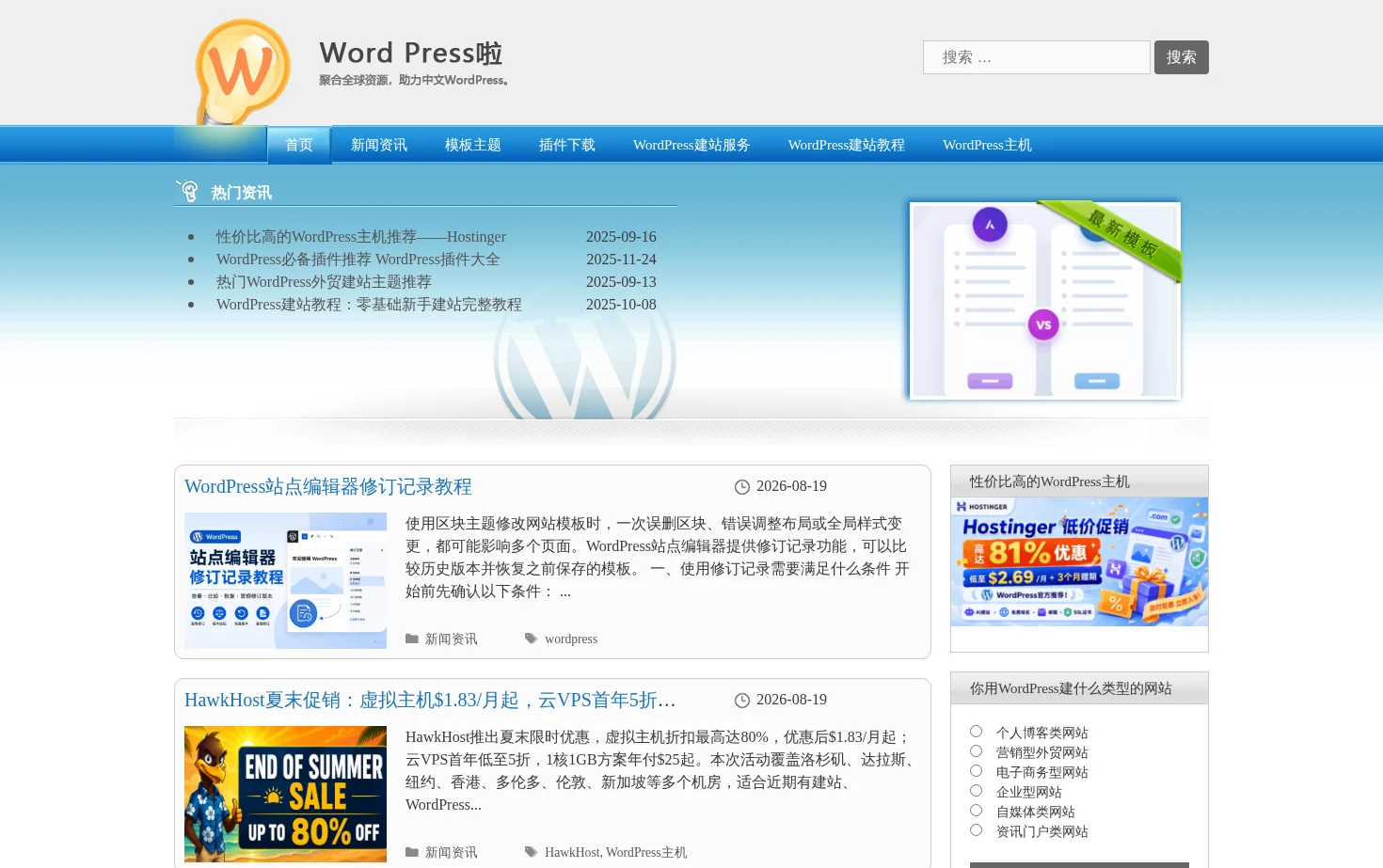Open the 插件下载 menu item
Screen dimensions: 1383x868
pos(567,145)
